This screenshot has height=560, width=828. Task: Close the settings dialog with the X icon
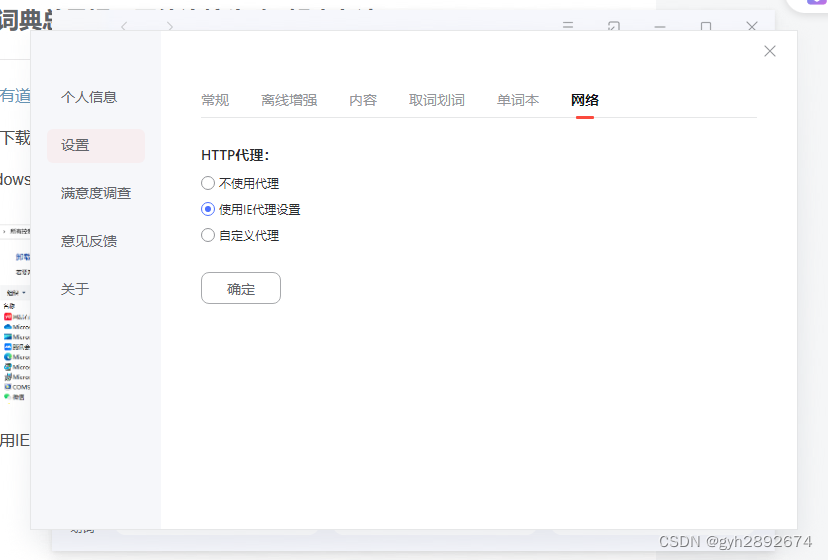pos(769,51)
